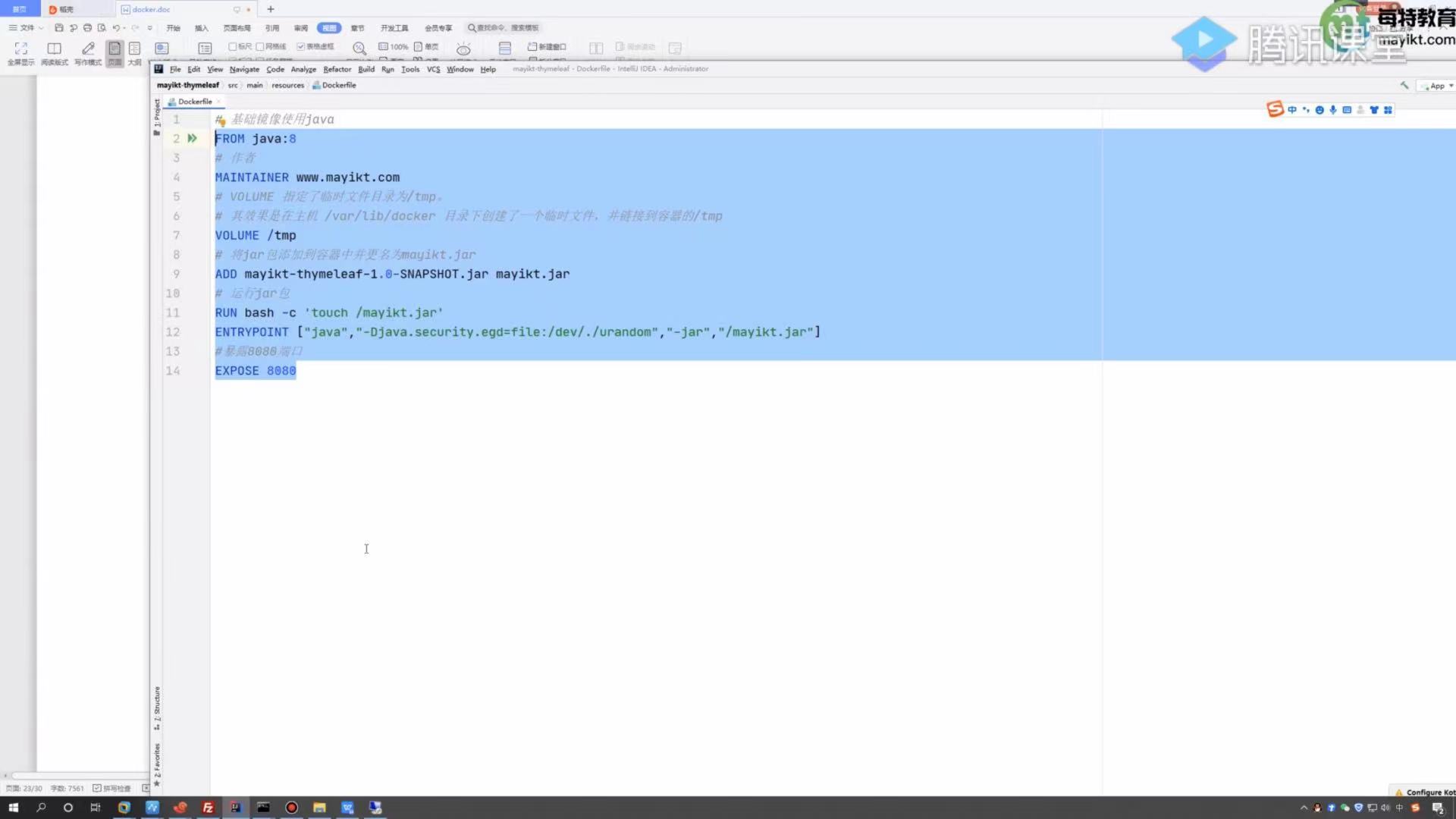
Task: Close the Dockerfile editor tab
Action: 219,102
